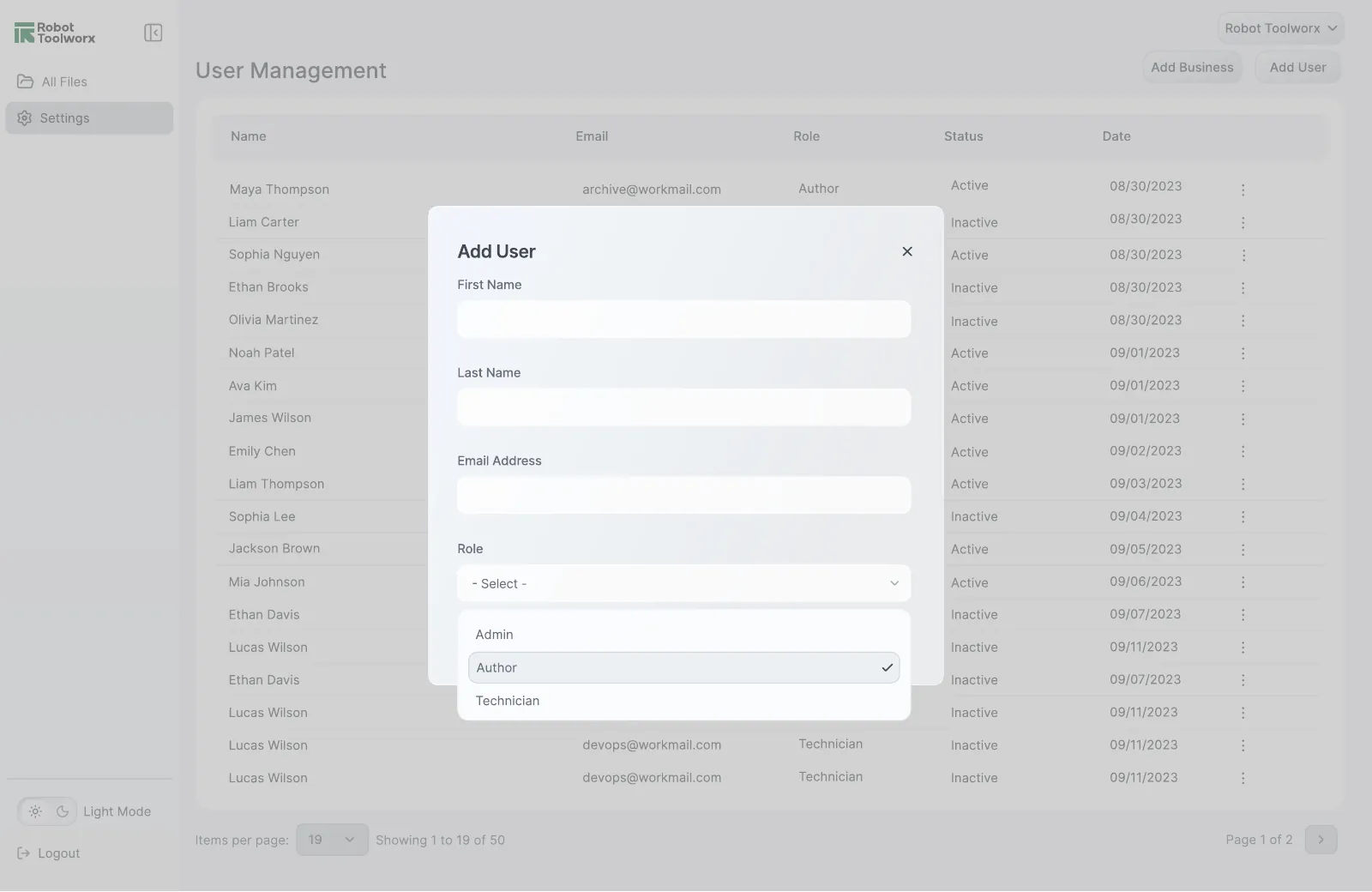Choose Admin from the role list
The height and width of the screenshot is (892, 1372).
[683, 635]
